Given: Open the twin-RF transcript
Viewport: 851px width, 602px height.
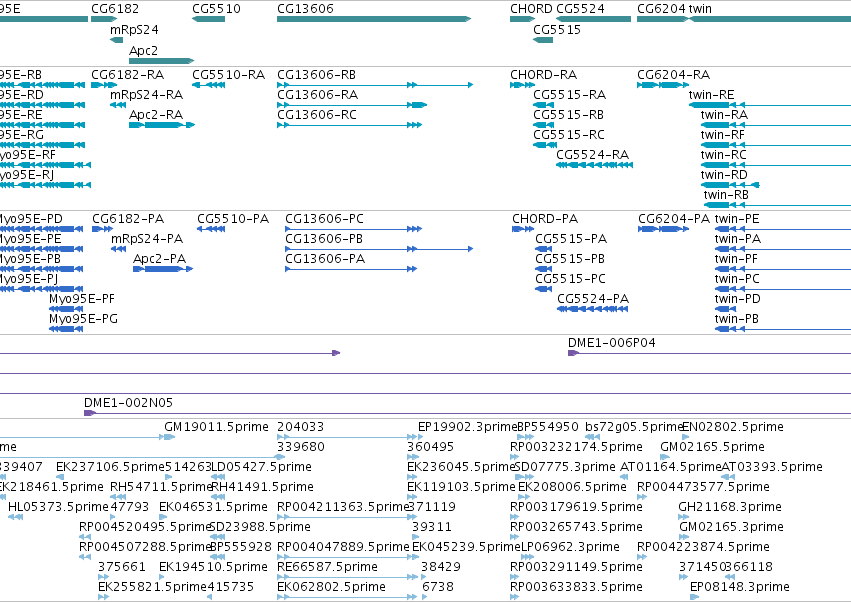Looking at the screenshot, I should (776, 145).
